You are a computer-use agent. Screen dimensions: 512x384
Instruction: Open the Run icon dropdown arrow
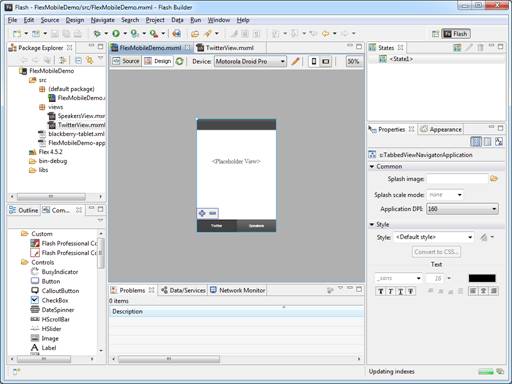pyautogui.click(x=125, y=33)
